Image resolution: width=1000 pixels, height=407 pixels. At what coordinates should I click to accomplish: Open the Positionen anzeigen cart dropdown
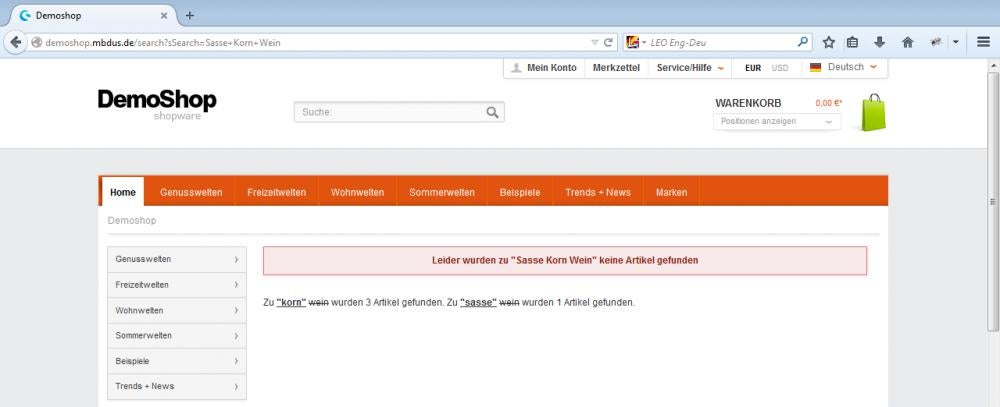point(777,121)
